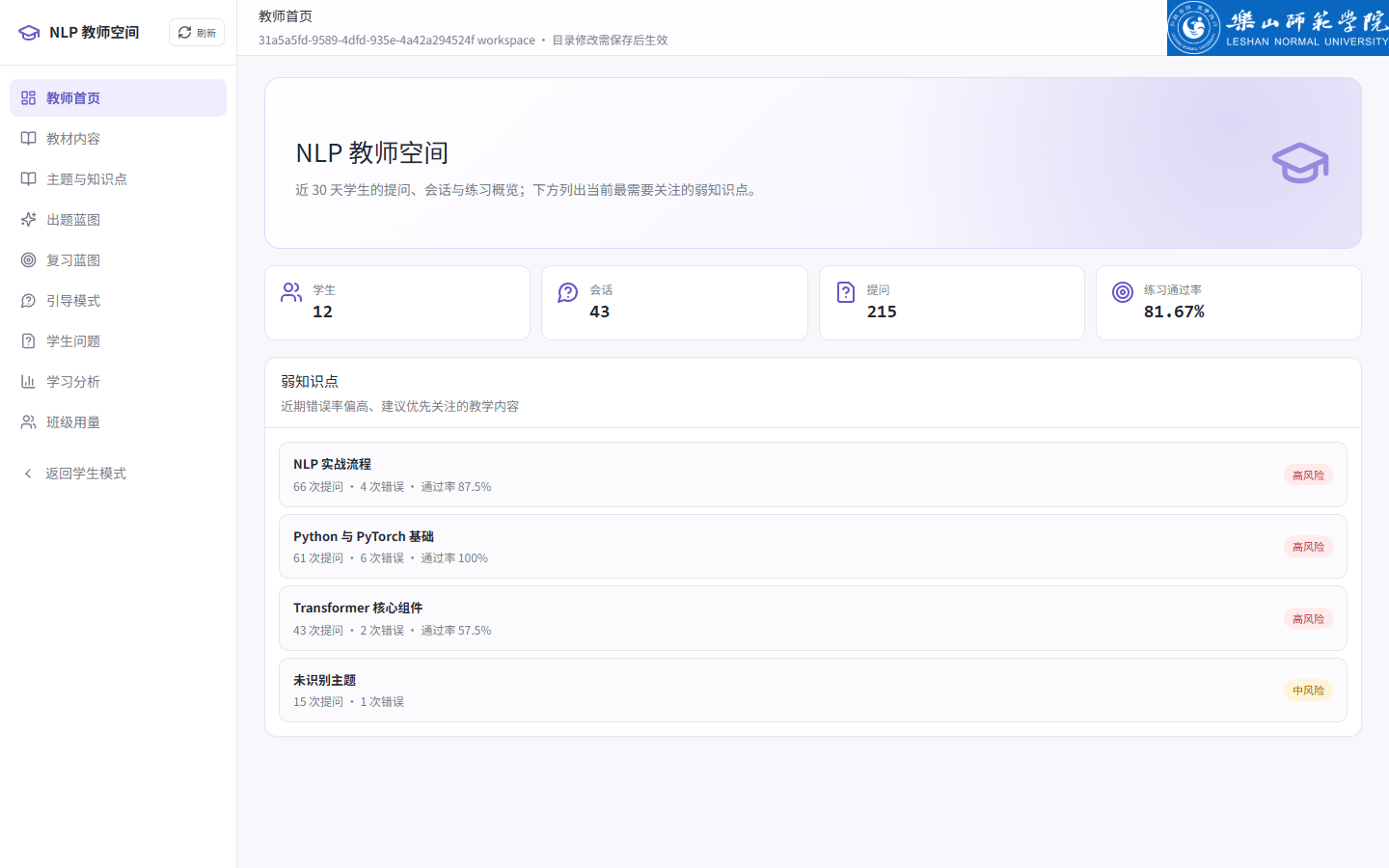
Task: Click 高风险 badge on Transformer 核心组件
Action: pyautogui.click(x=1308, y=619)
